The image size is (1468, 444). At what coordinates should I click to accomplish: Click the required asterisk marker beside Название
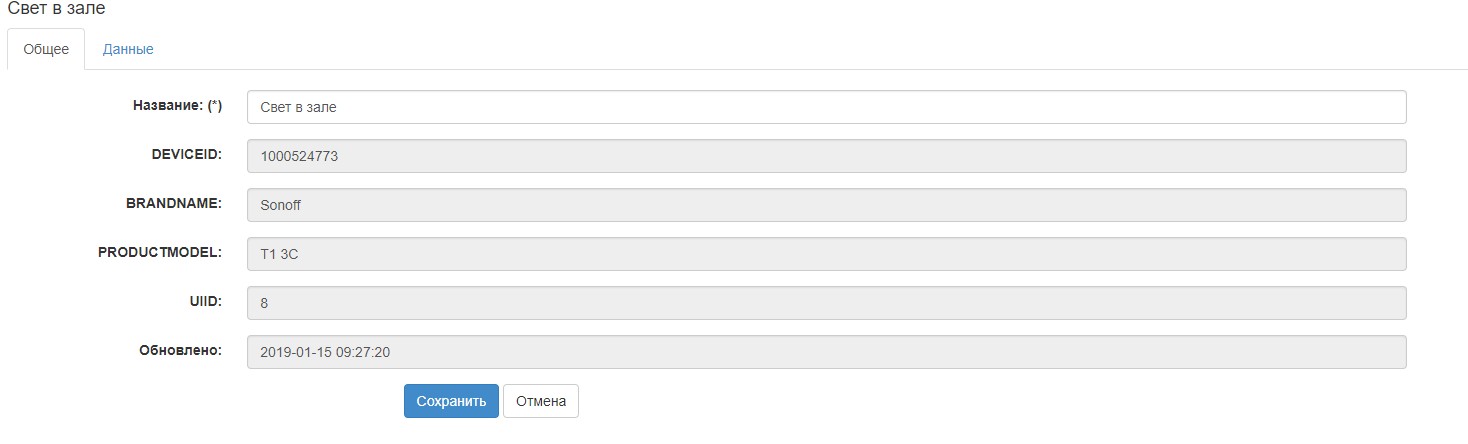click(x=215, y=105)
